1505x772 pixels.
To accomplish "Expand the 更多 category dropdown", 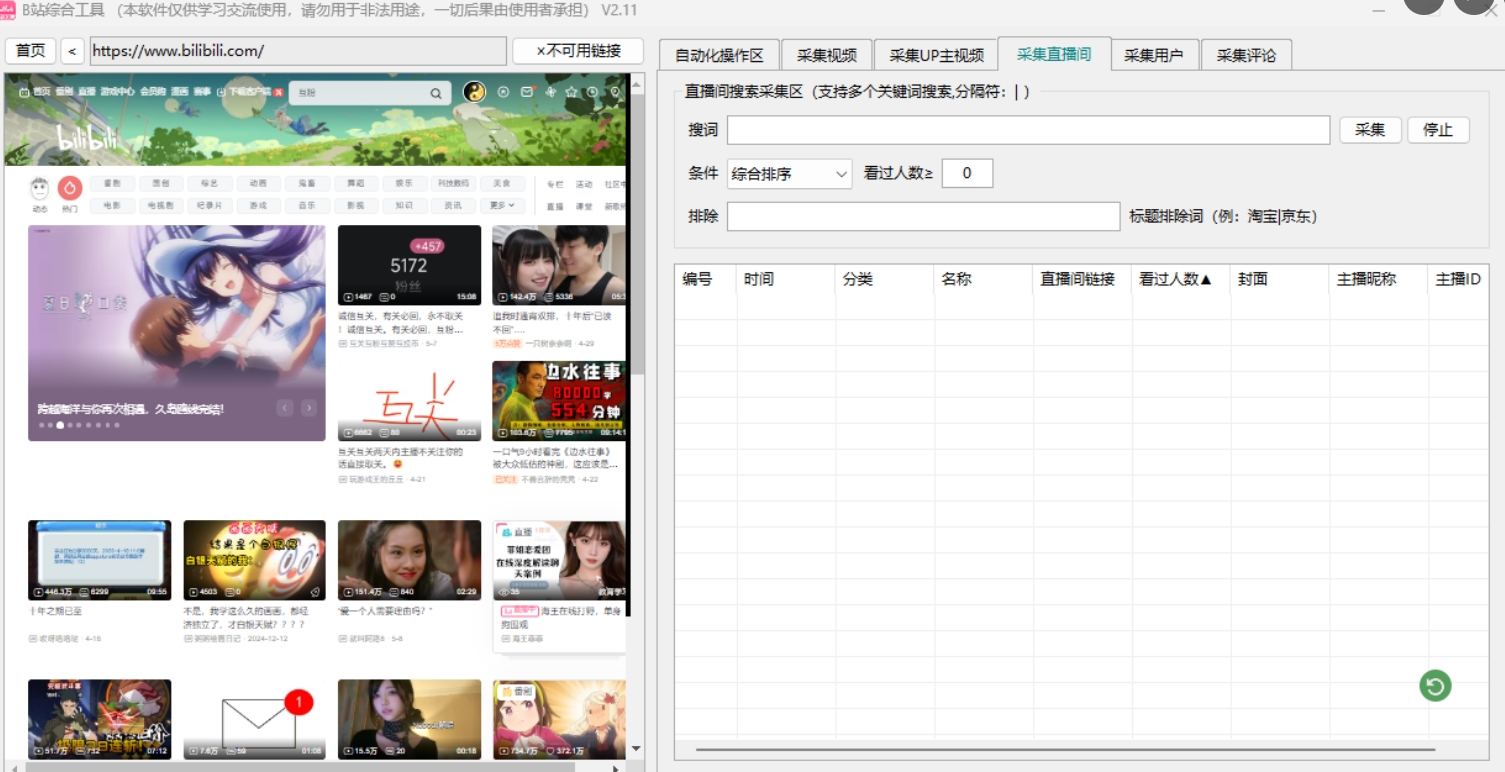I will tap(503, 206).
